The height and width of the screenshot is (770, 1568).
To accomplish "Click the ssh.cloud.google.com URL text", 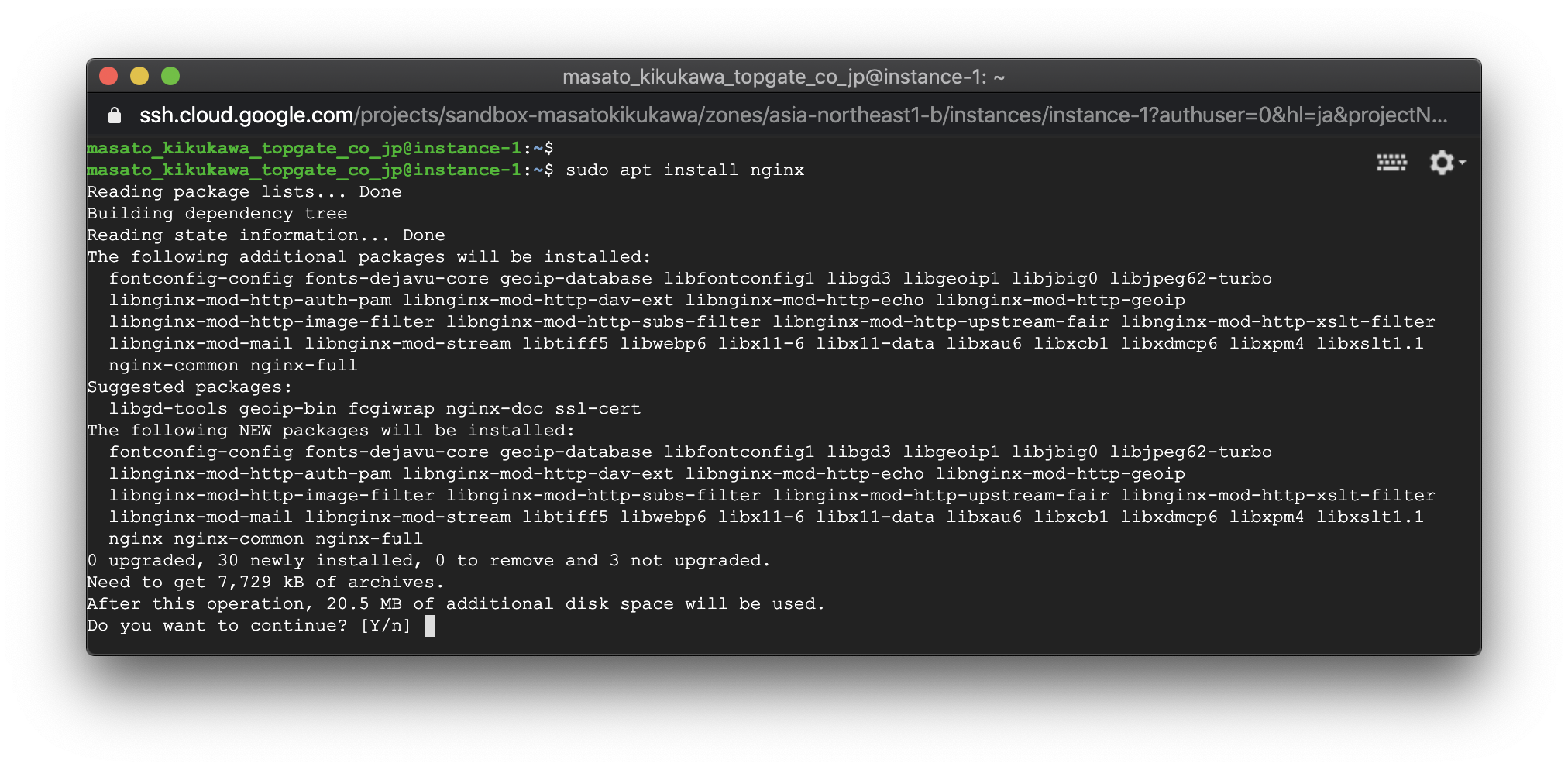I will click(246, 115).
